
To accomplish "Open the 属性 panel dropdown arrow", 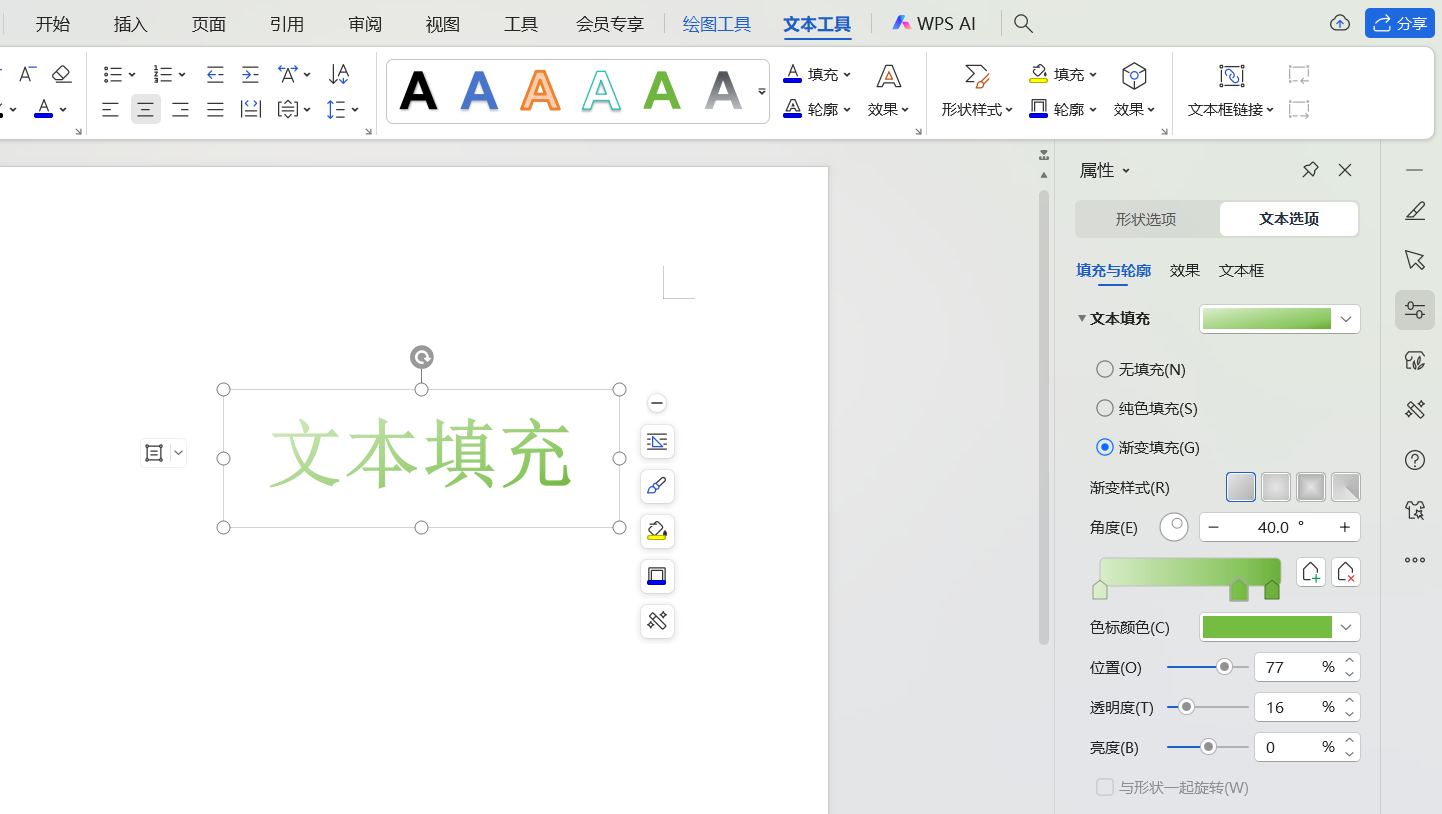I will [1126, 170].
